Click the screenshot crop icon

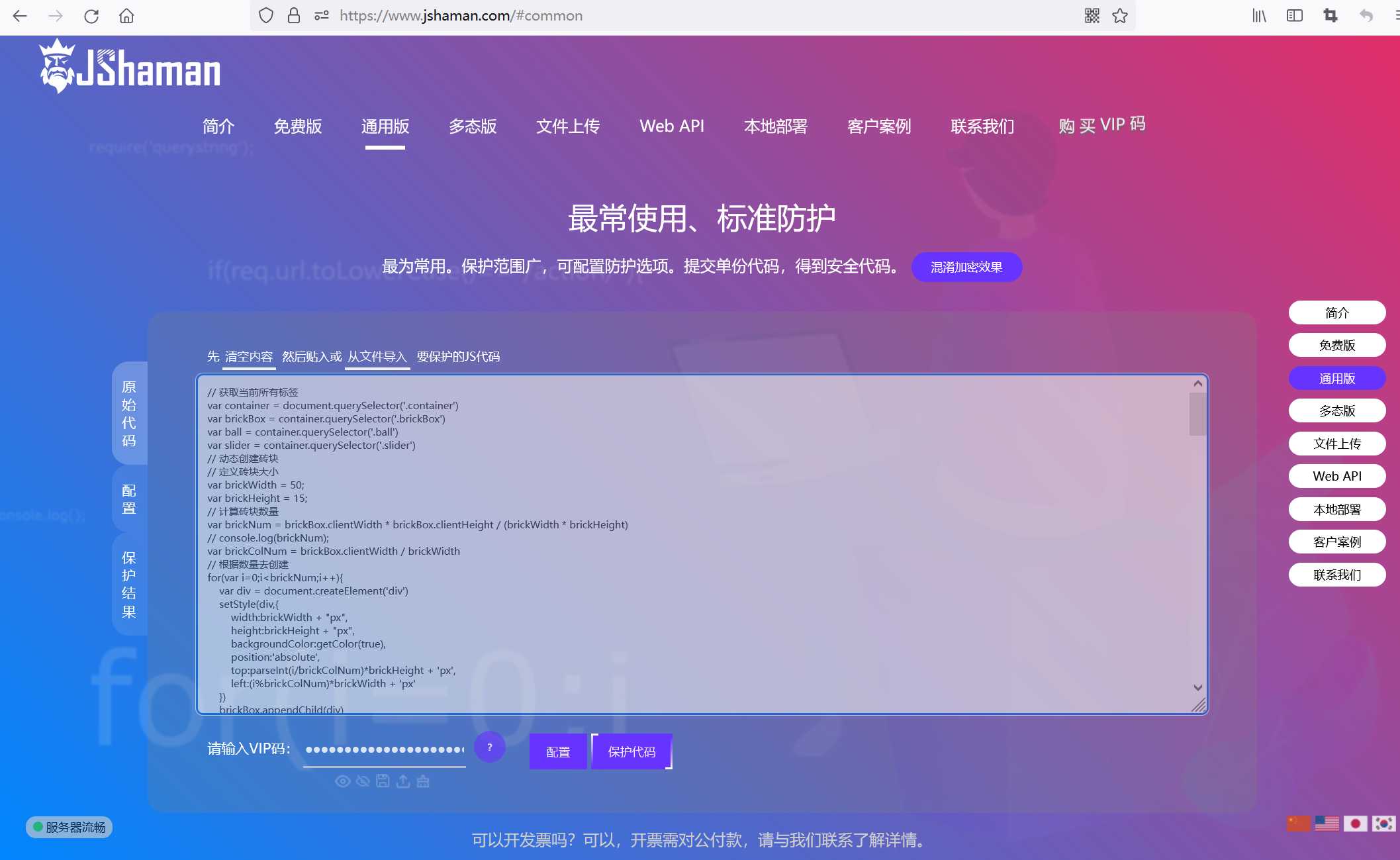pos(1330,16)
